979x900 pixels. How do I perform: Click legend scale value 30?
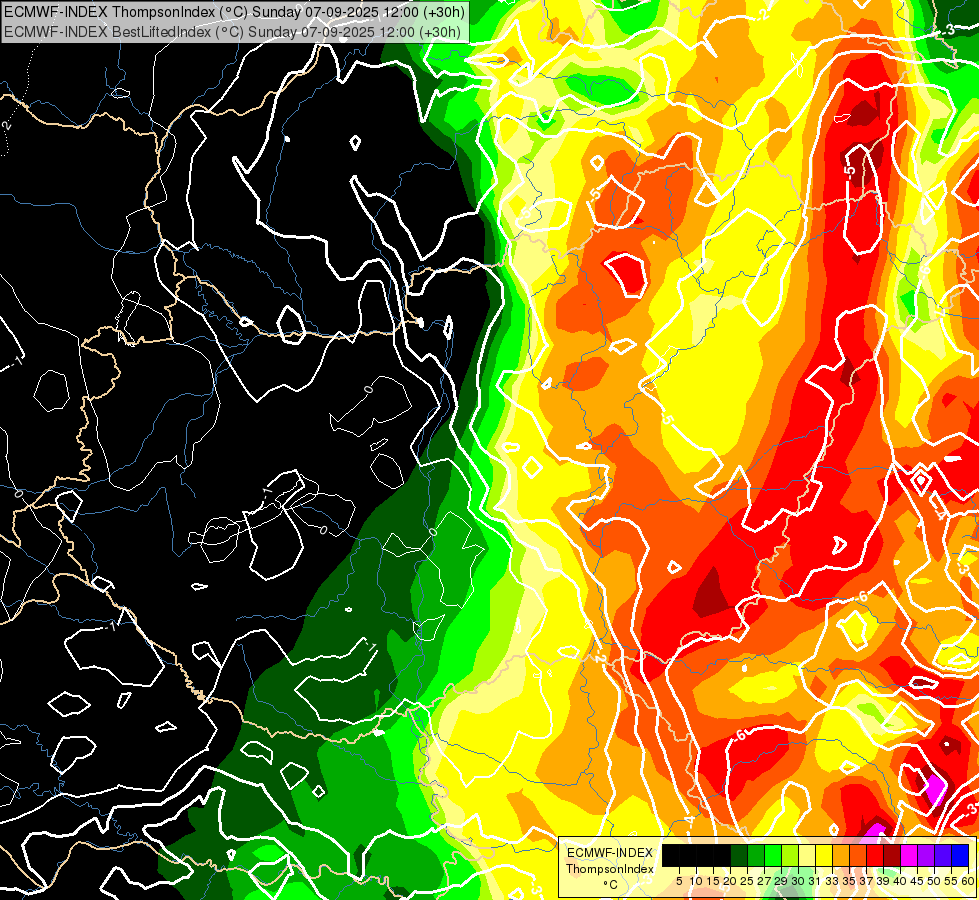tap(798, 881)
